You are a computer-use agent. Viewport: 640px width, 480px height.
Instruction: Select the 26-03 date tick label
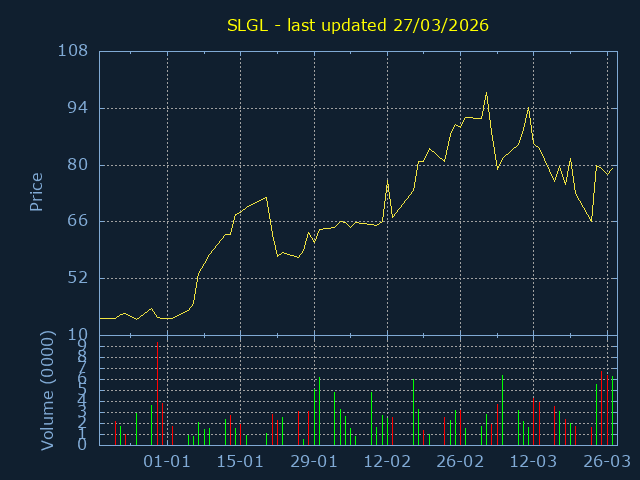(x=606, y=462)
